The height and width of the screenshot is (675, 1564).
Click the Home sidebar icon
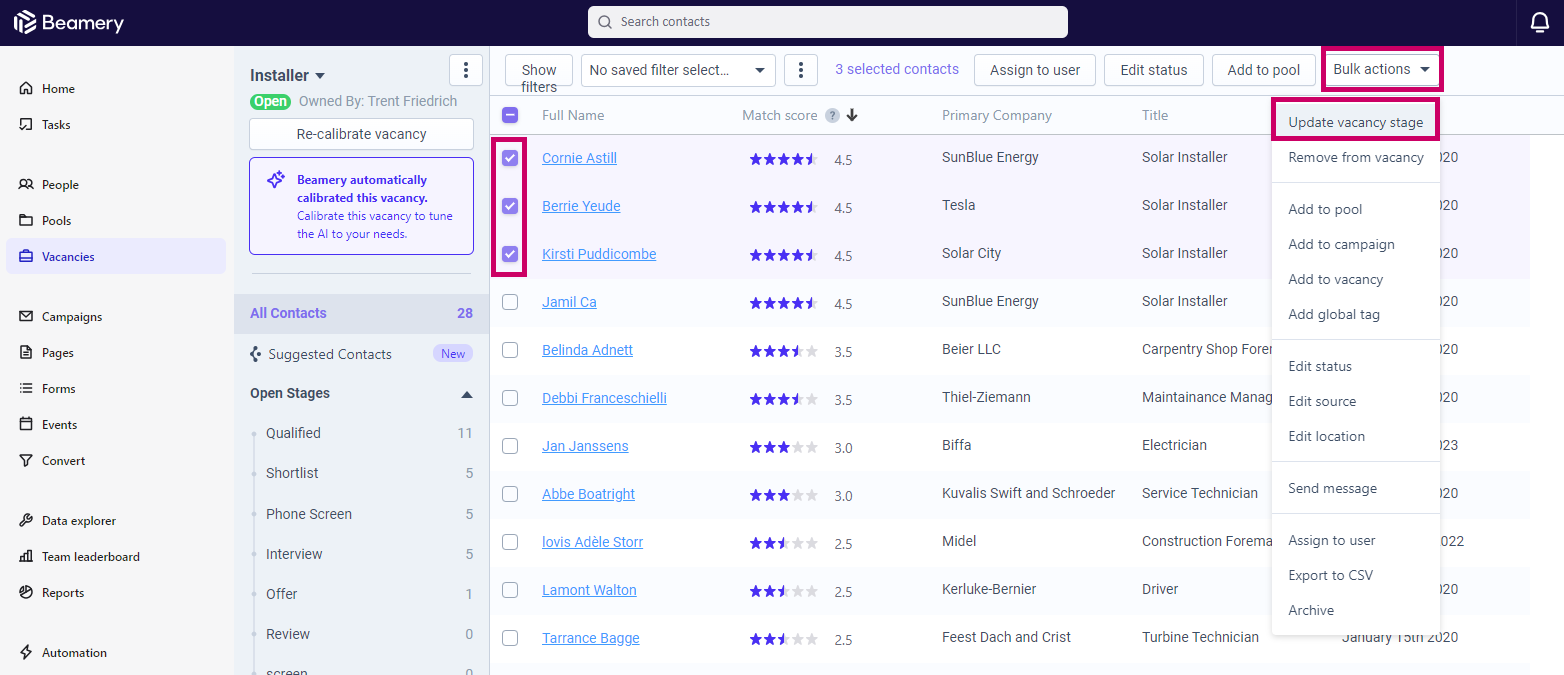pyautogui.click(x=26, y=89)
